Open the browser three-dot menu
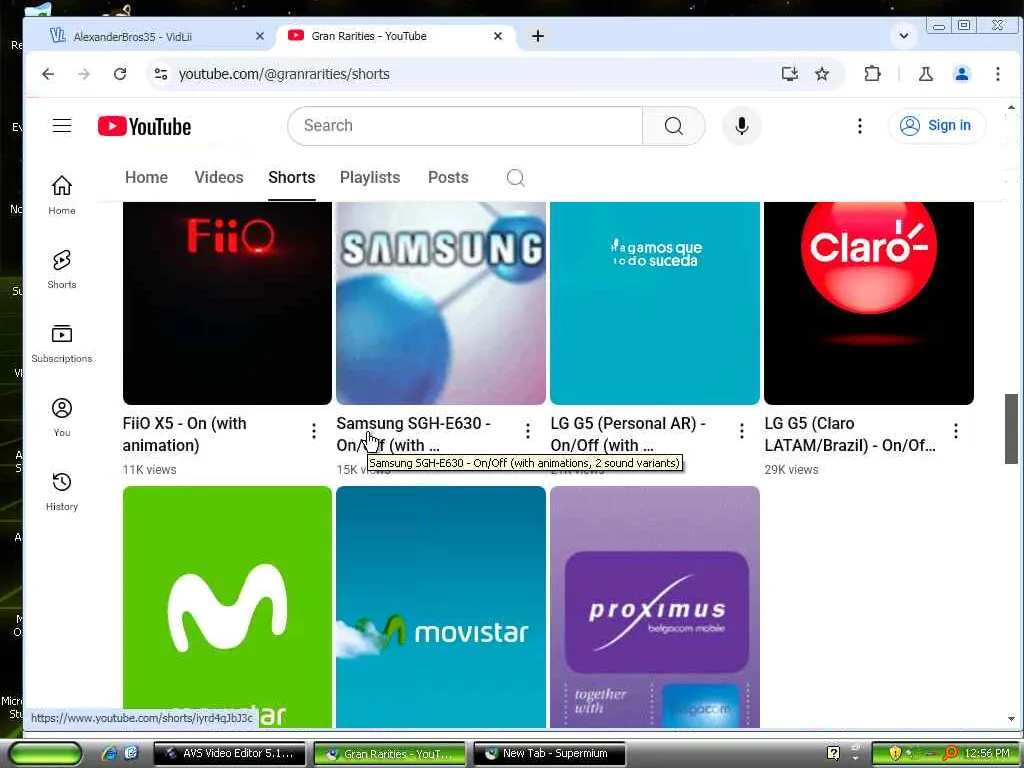 [998, 74]
